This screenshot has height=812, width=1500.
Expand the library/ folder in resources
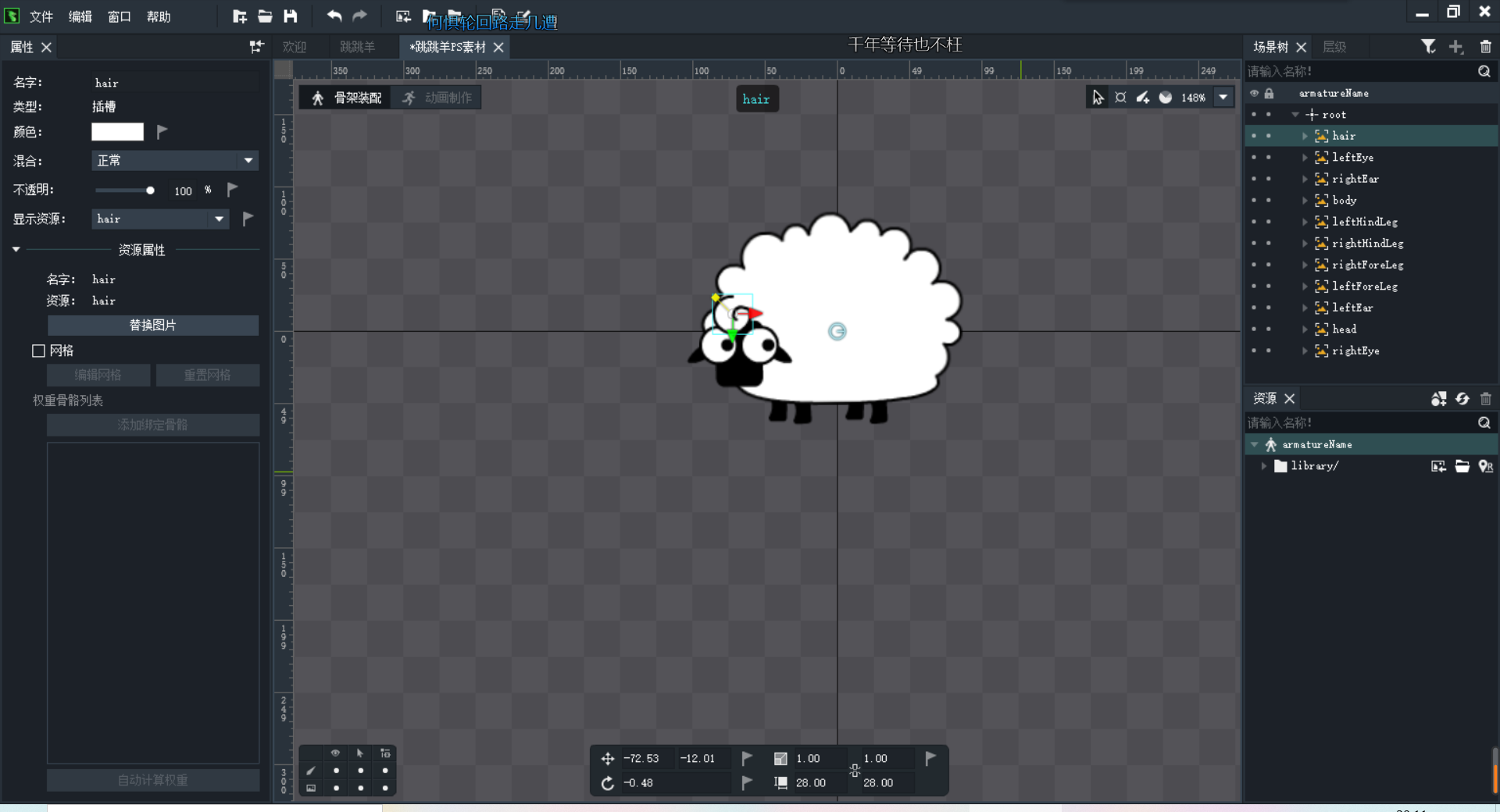(1263, 466)
